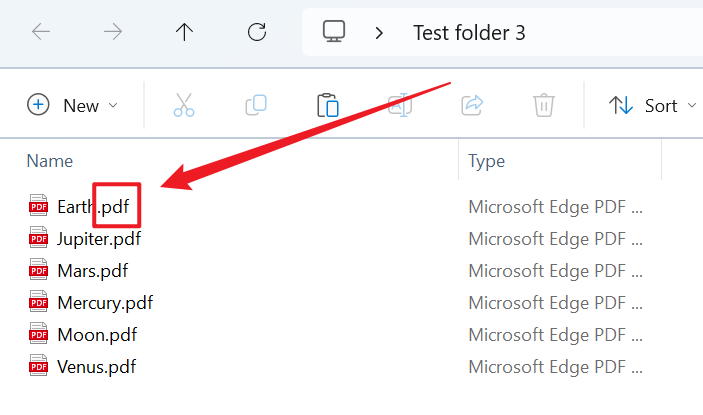
Task: Select the Earth.pdf file
Action: tap(93, 207)
